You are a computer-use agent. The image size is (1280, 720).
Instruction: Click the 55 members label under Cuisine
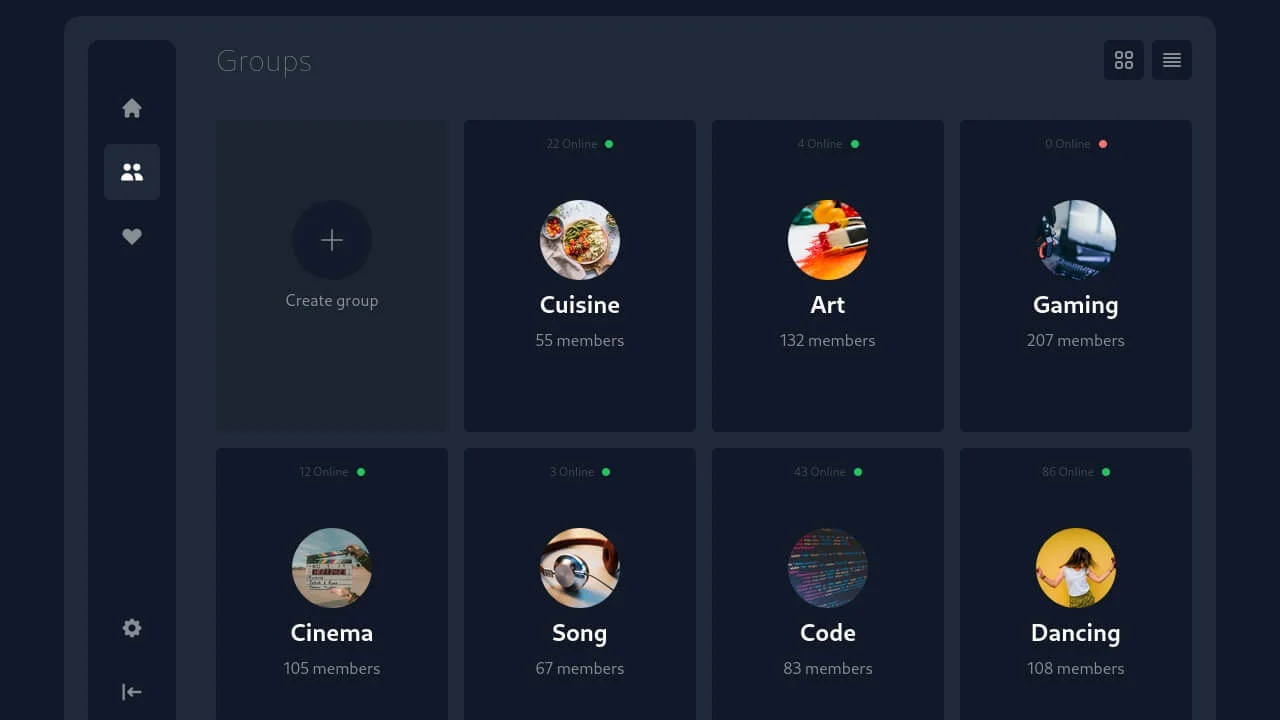click(580, 340)
